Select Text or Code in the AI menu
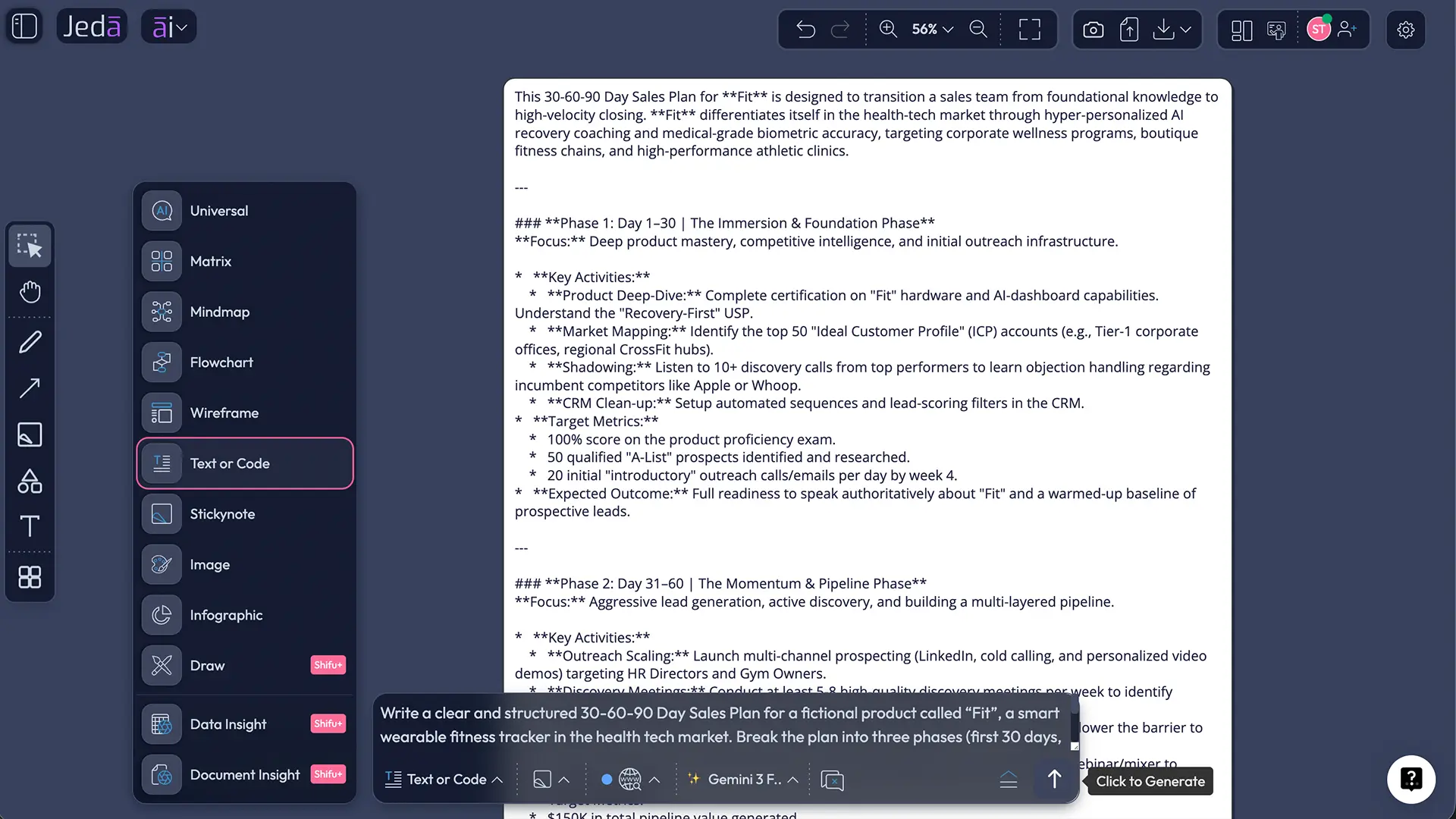The width and height of the screenshot is (1456, 819). [x=245, y=463]
